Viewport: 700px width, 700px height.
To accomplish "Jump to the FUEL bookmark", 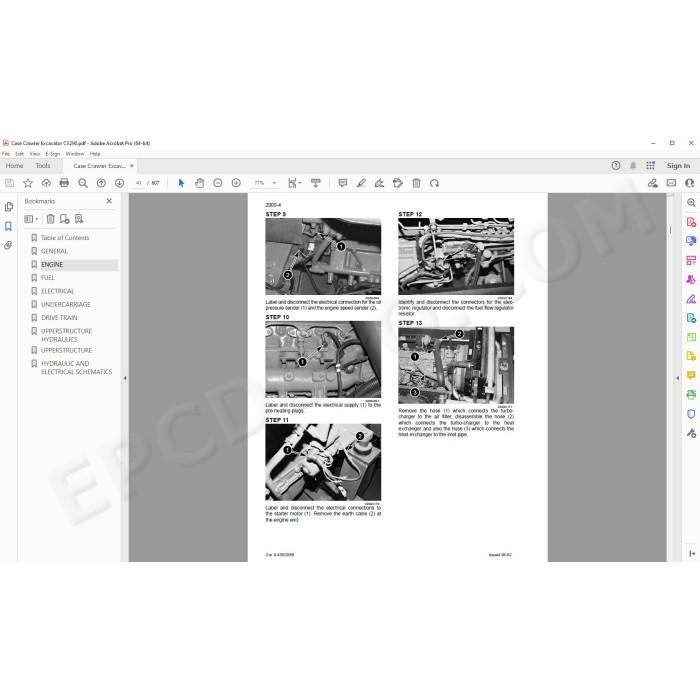I will click(x=47, y=278).
